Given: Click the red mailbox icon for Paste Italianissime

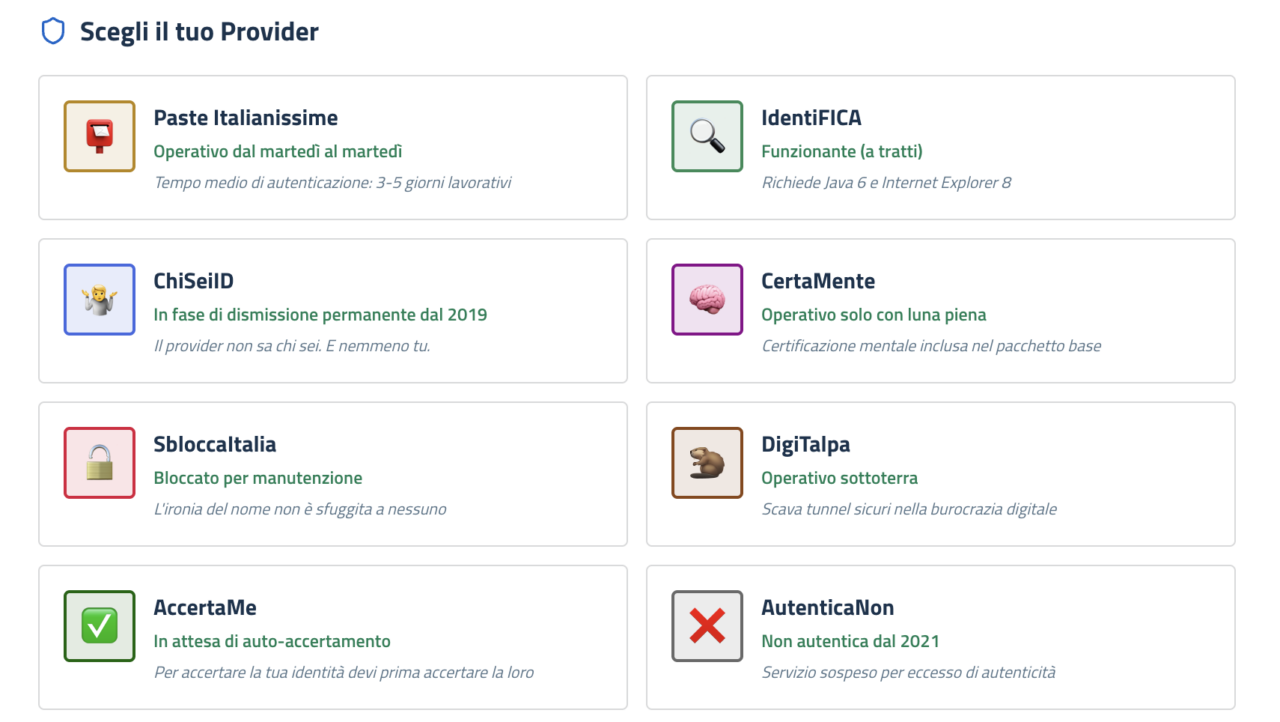Looking at the screenshot, I should pos(99,136).
